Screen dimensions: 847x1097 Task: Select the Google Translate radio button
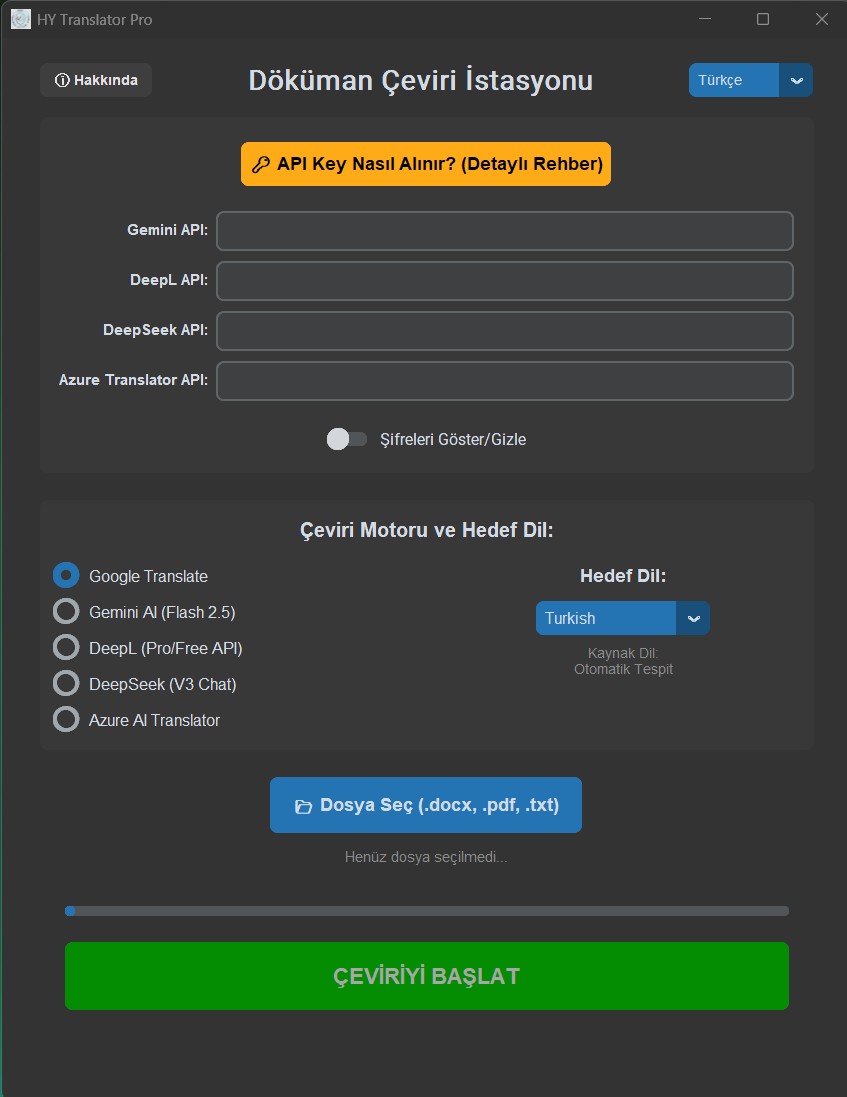click(66, 576)
